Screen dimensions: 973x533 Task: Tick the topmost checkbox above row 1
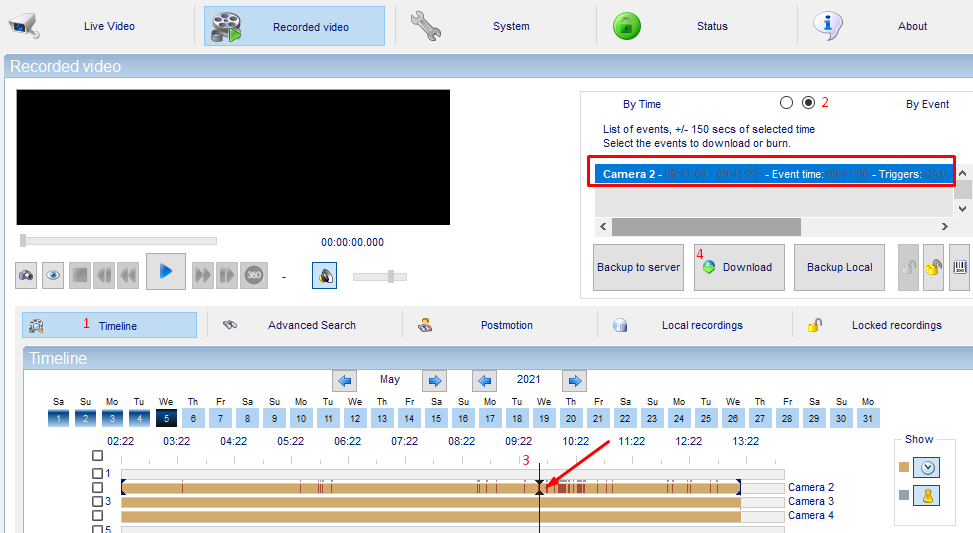pyautogui.click(x=97, y=456)
